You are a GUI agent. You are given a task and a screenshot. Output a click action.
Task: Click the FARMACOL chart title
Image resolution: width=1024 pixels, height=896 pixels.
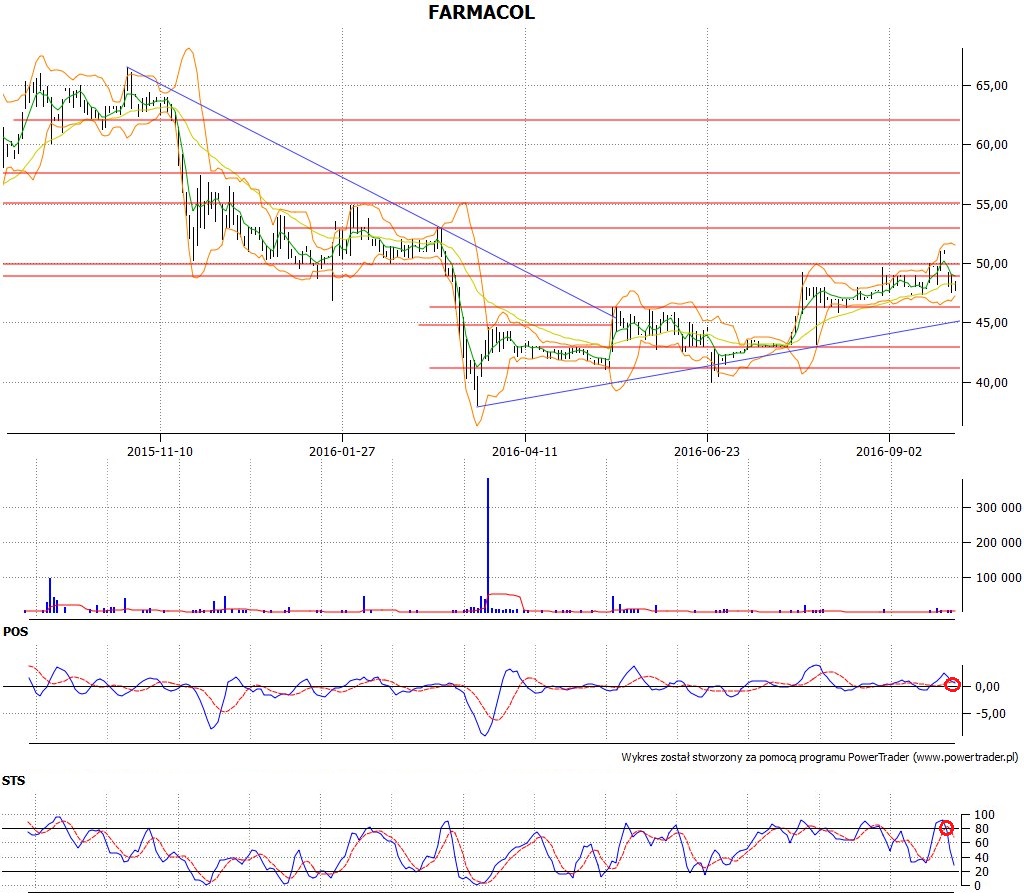pos(481,12)
